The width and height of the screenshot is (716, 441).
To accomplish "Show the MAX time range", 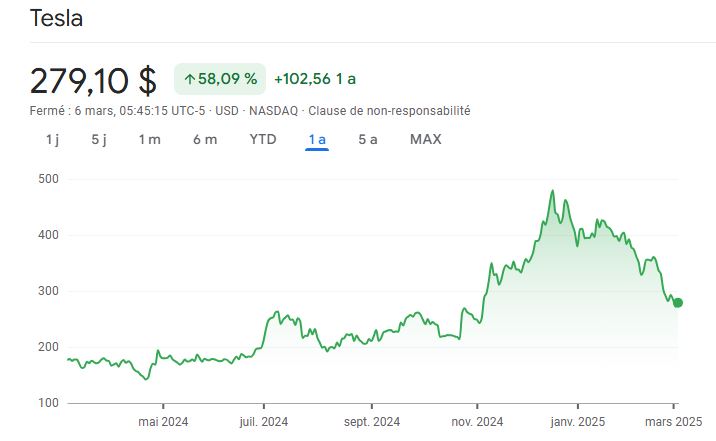I will [425, 139].
